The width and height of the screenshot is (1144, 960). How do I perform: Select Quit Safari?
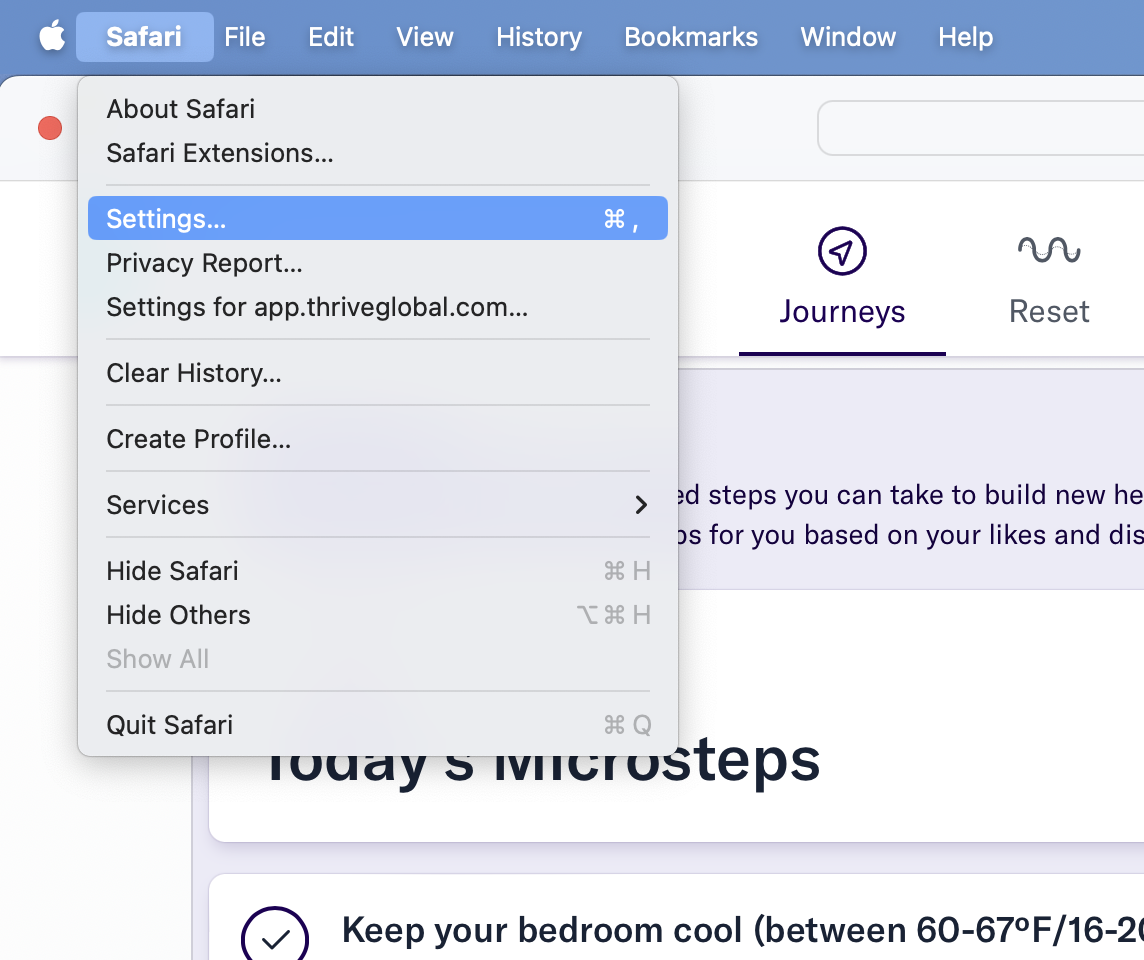(378, 724)
